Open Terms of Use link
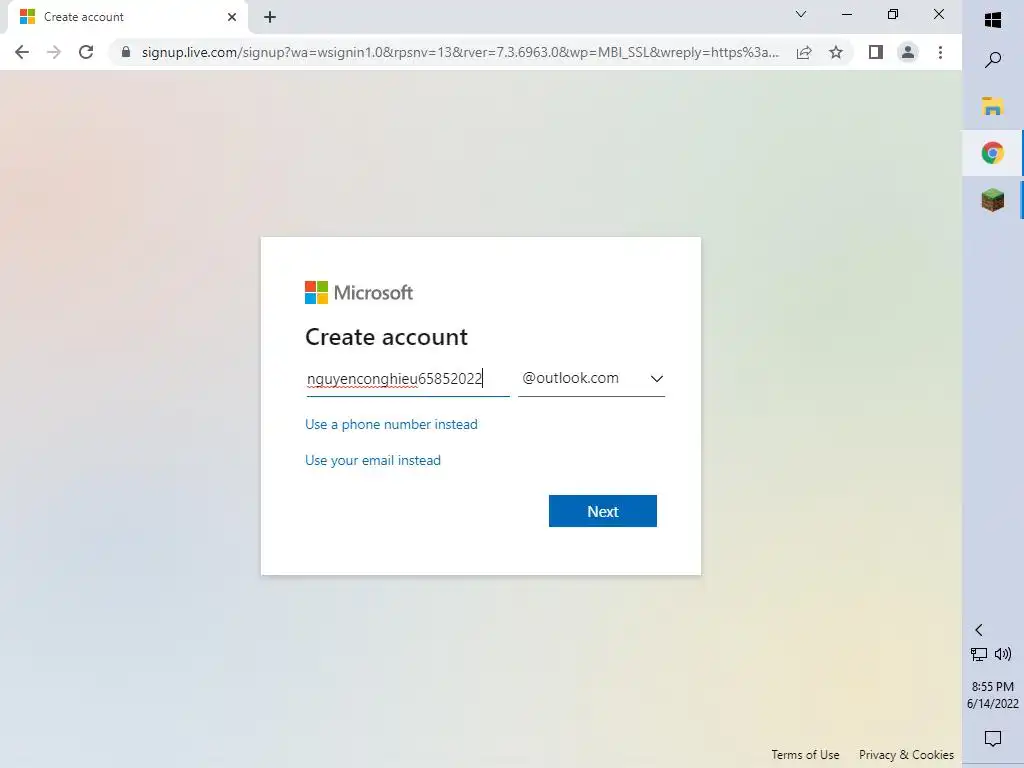The image size is (1024, 768). coord(805,755)
